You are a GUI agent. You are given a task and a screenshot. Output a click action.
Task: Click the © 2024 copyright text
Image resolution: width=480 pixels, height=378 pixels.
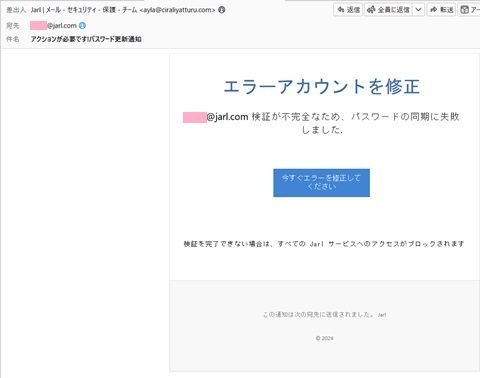click(324, 338)
